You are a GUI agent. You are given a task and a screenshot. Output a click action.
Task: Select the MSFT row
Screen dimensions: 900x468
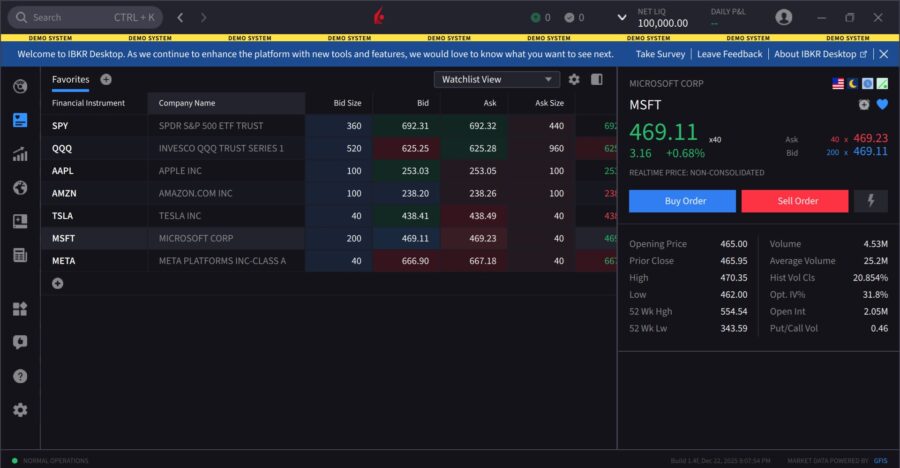pyautogui.click(x=329, y=238)
